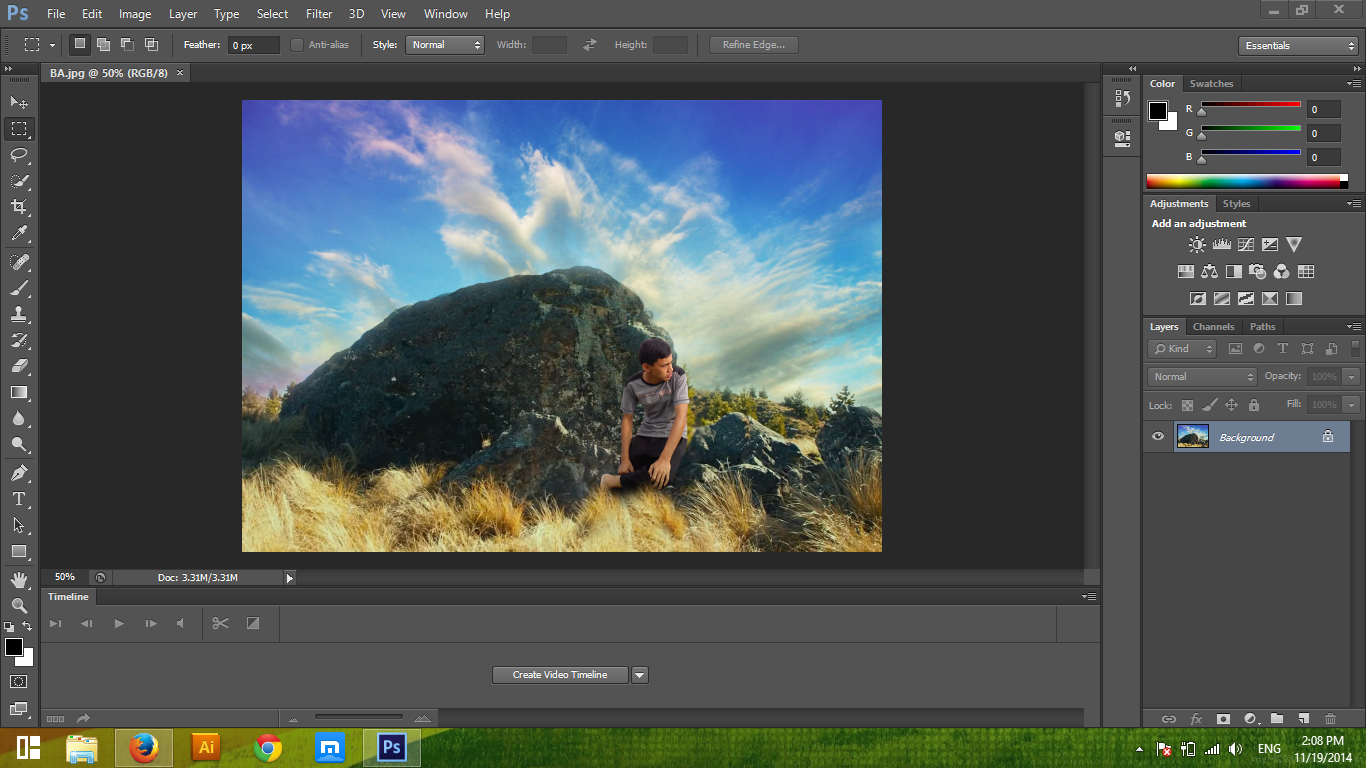Enable the Anti-alias checkbox
Image resolution: width=1366 pixels, height=768 pixels.
(297, 45)
